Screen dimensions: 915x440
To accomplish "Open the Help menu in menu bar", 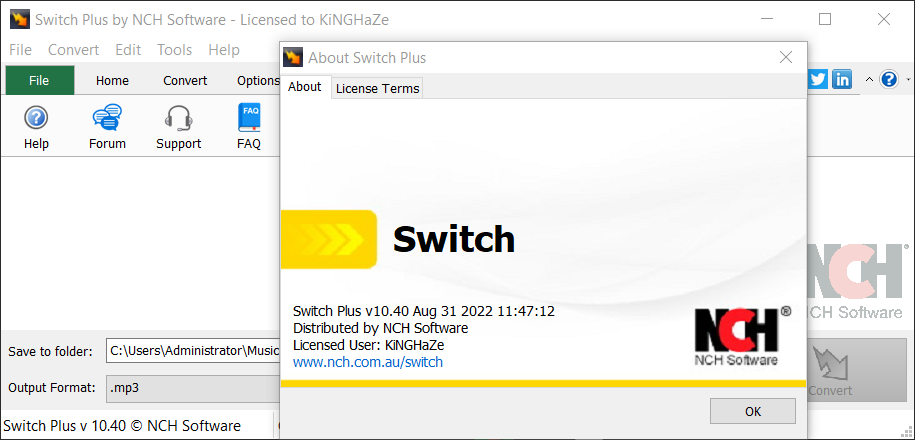I will [x=224, y=50].
